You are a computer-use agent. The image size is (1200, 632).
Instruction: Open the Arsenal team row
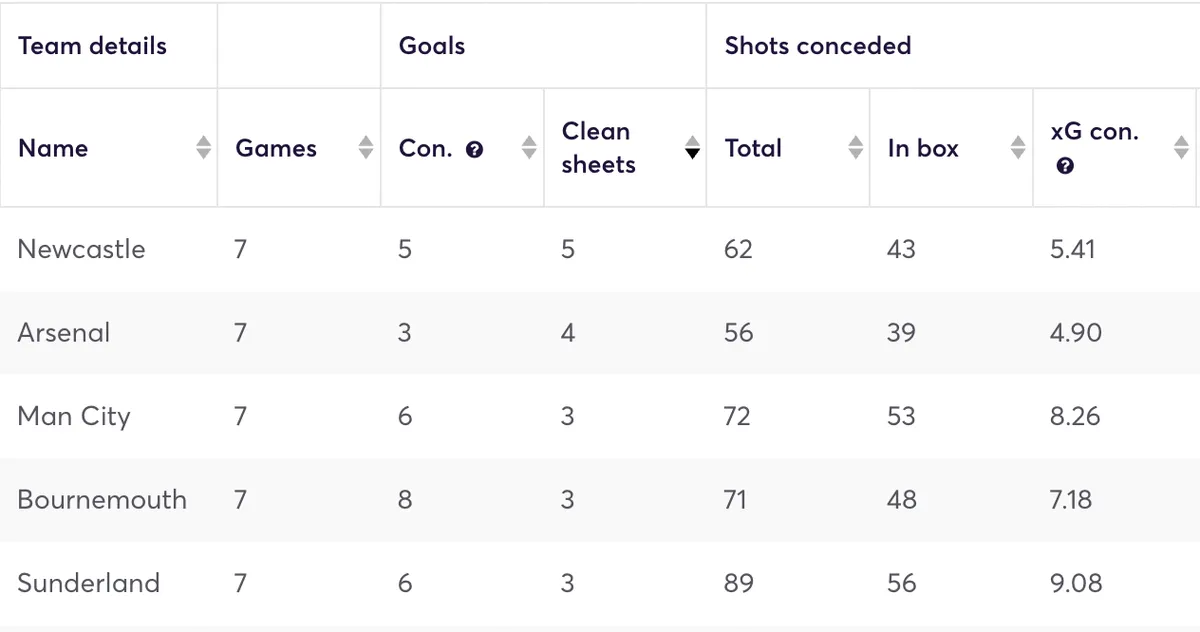[x=64, y=333]
